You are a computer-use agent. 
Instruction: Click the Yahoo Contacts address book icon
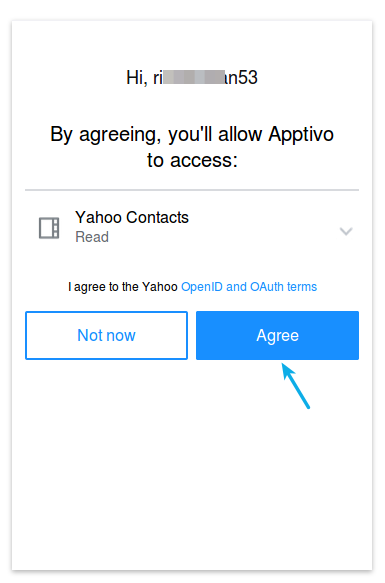[49, 228]
